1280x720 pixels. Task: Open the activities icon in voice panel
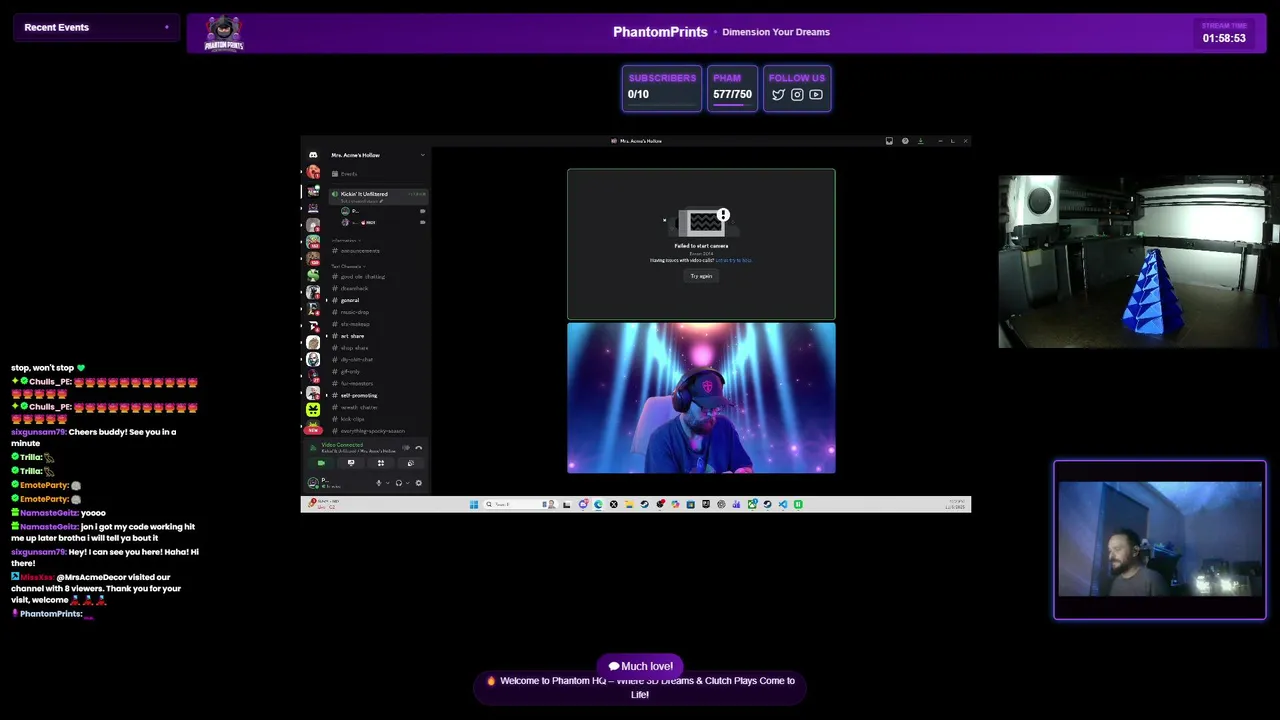381,463
